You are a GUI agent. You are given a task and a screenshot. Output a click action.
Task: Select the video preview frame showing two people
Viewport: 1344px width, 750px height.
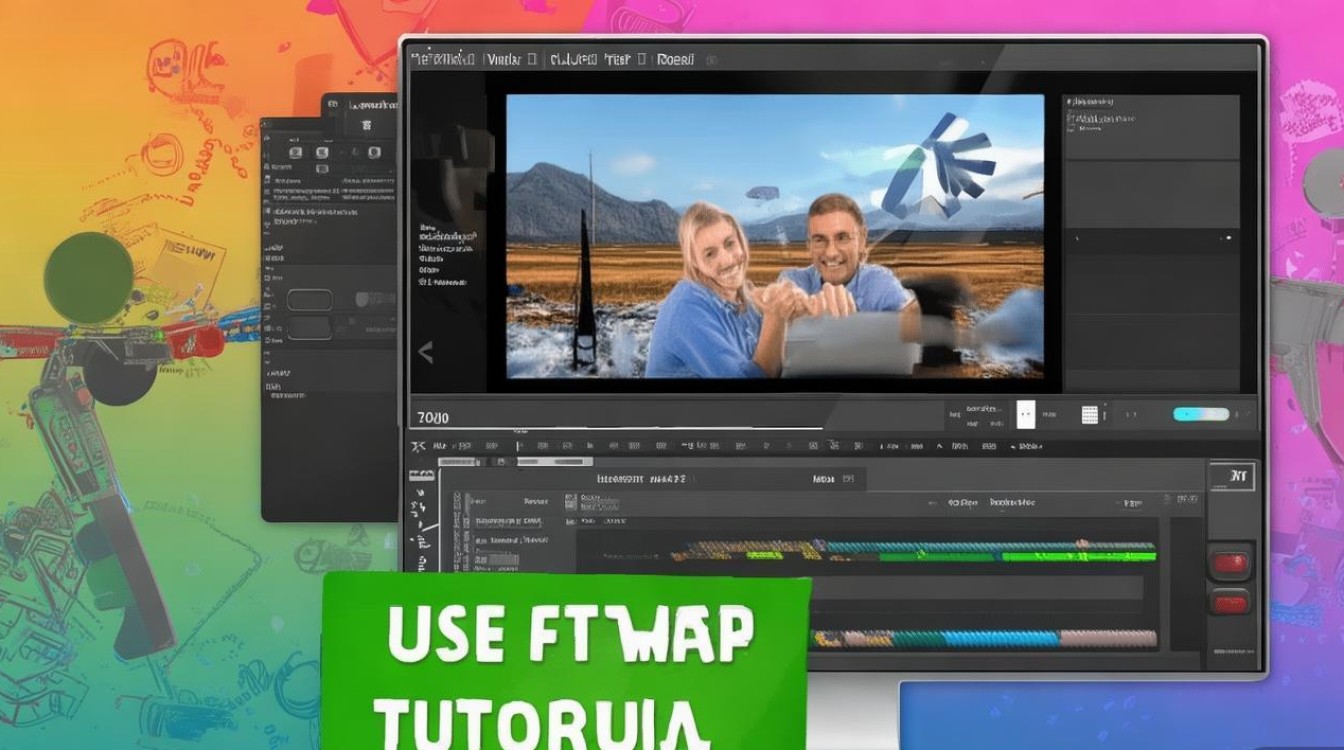(x=775, y=237)
